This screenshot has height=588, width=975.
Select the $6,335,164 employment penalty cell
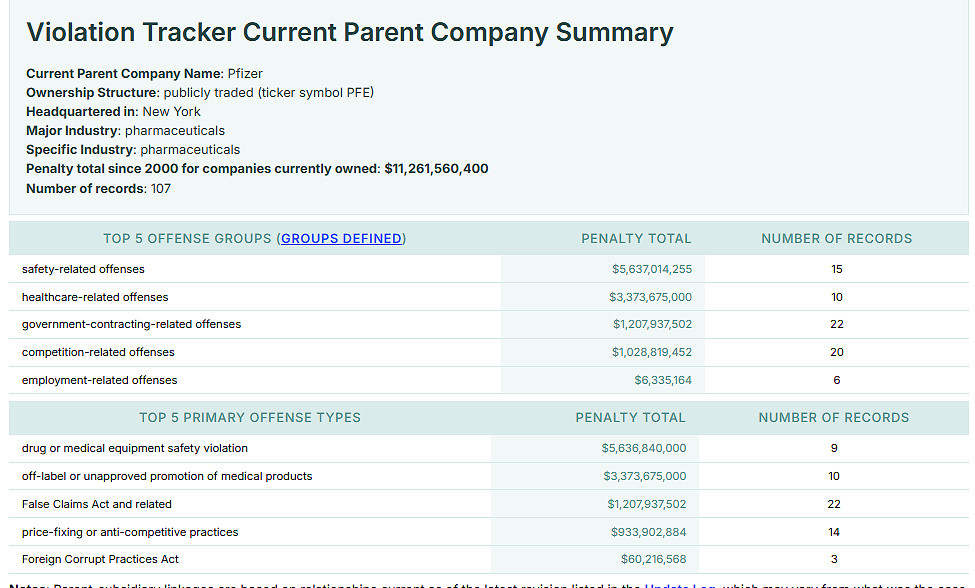click(662, 380)
